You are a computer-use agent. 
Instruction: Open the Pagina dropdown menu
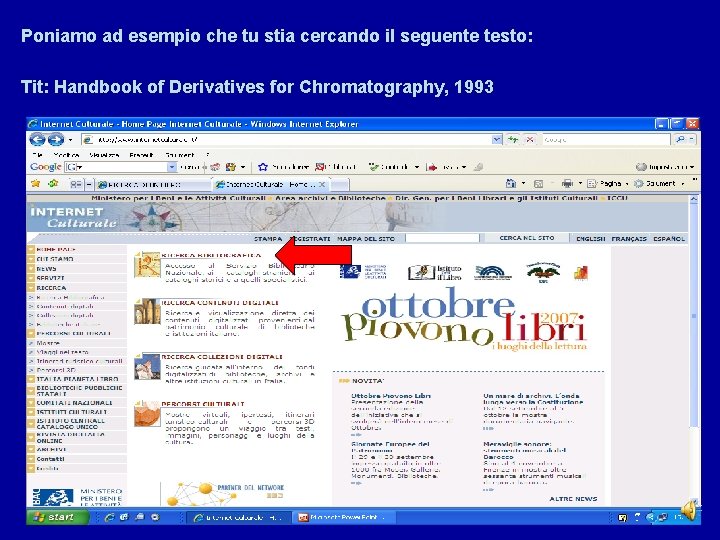[608, 184]
